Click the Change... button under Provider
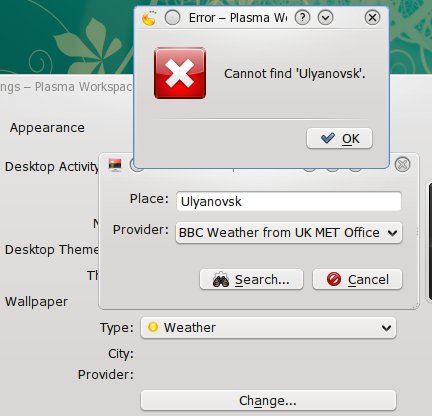 point(268,400)
